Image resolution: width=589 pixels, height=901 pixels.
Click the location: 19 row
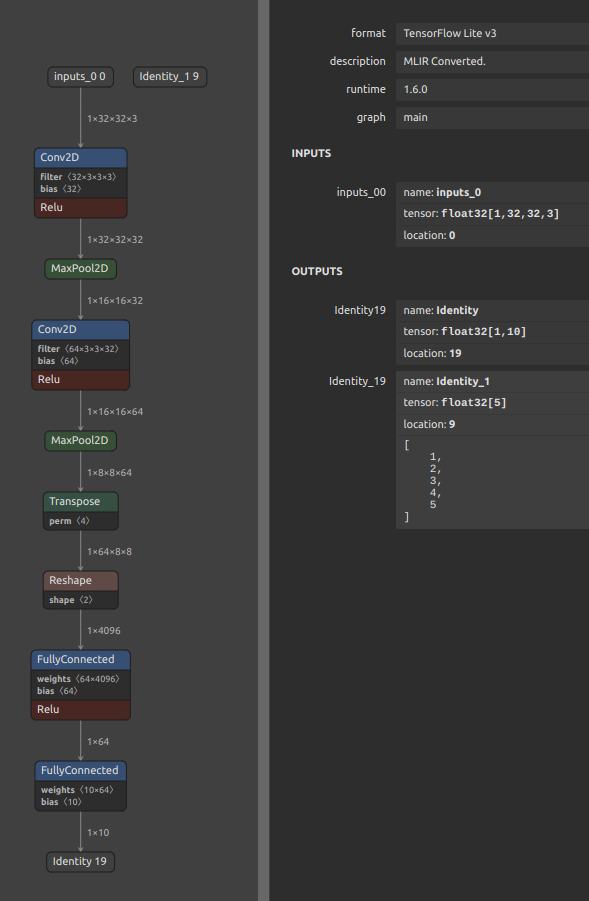492,353
